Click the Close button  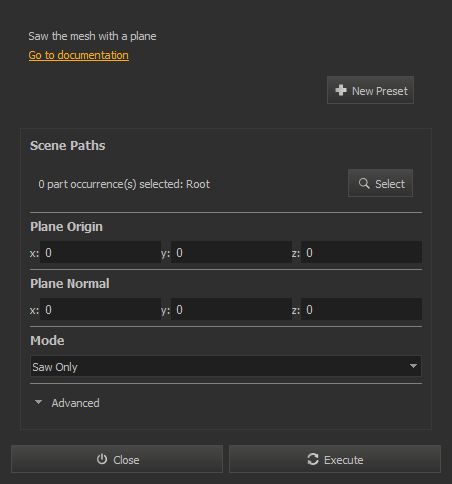click(117, 459)
